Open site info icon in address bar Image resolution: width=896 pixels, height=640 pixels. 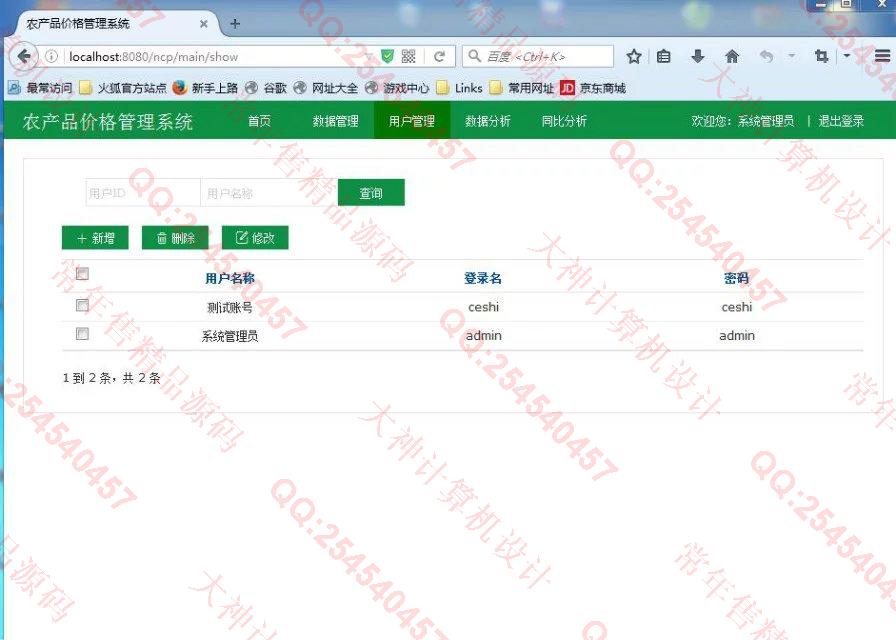tap(51, 57)
